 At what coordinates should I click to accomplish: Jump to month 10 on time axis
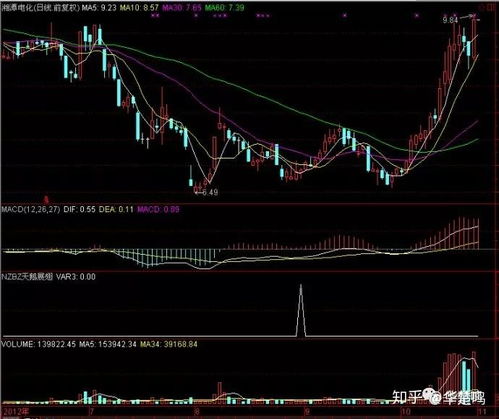405,411
